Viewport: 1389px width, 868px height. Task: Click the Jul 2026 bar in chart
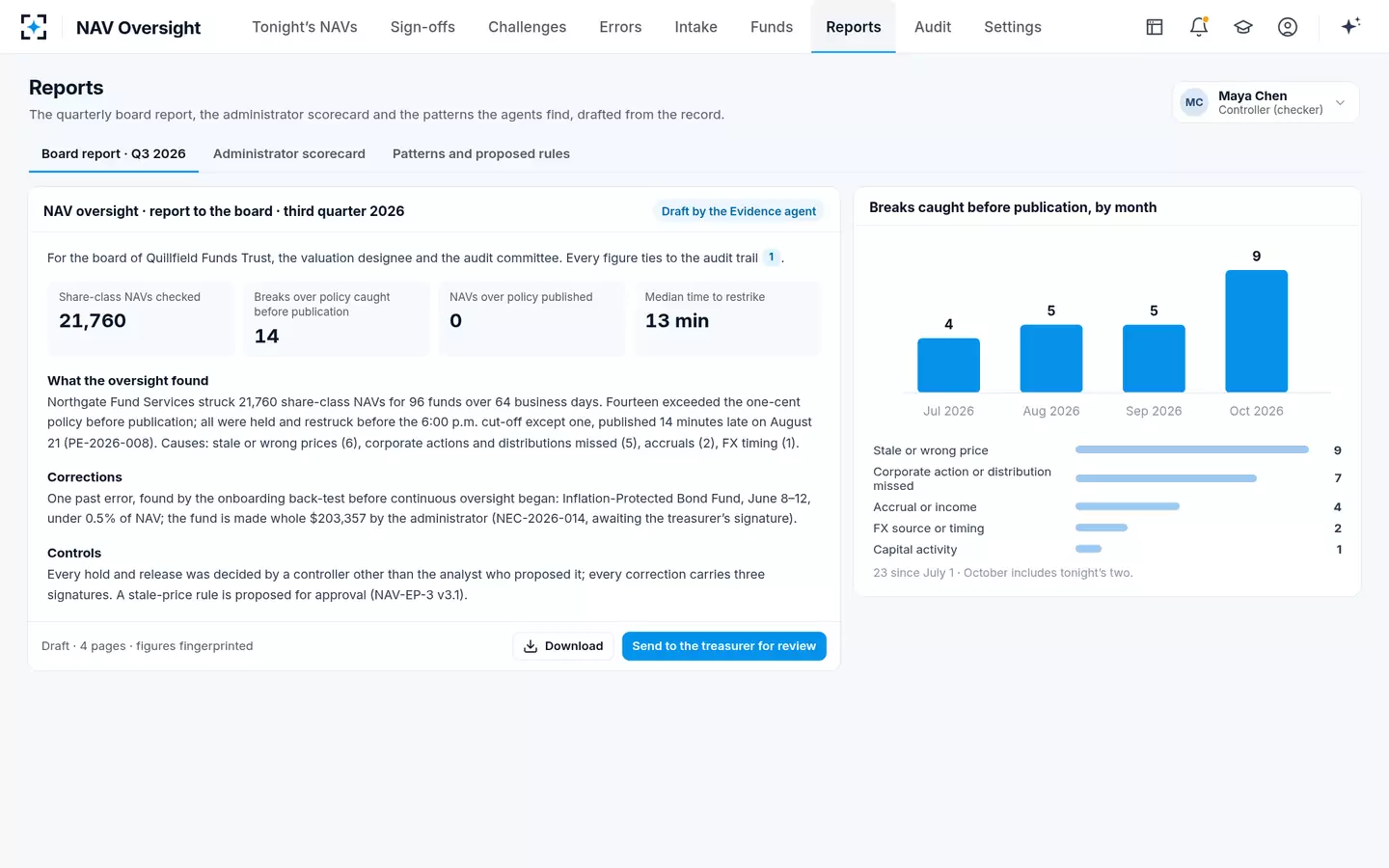point(948,365)
